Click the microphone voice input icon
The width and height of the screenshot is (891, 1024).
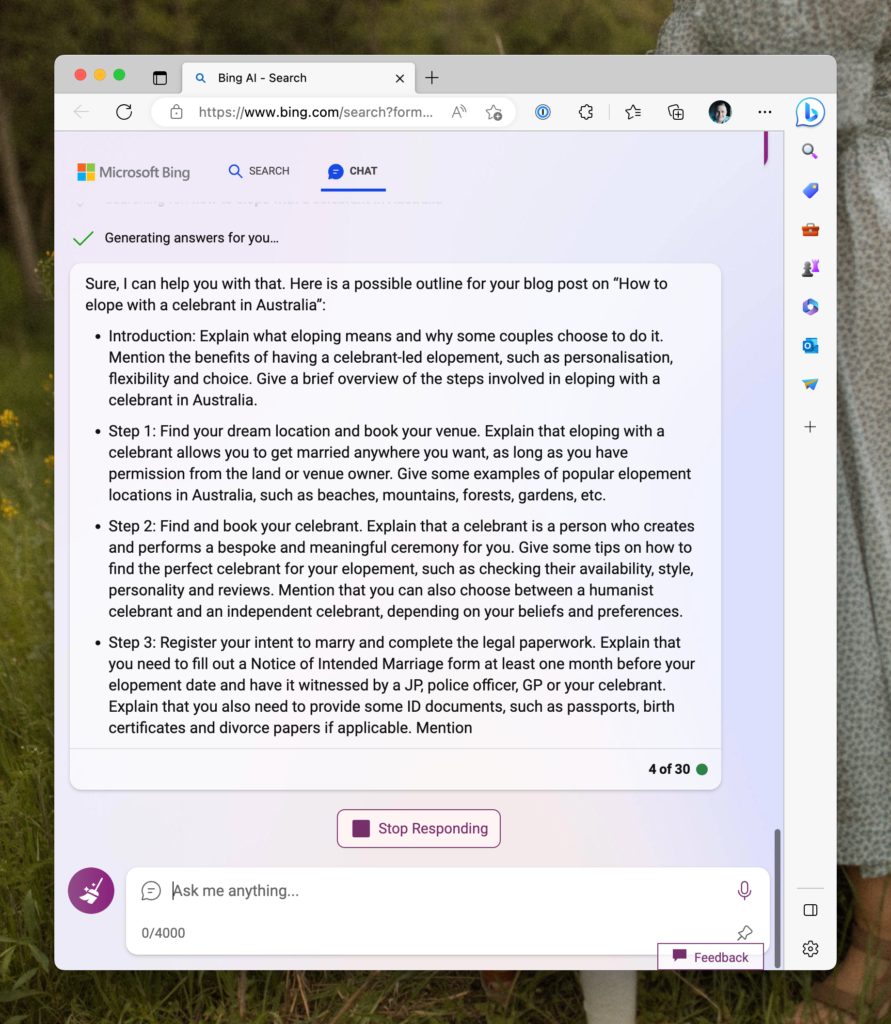coord(744,890)
